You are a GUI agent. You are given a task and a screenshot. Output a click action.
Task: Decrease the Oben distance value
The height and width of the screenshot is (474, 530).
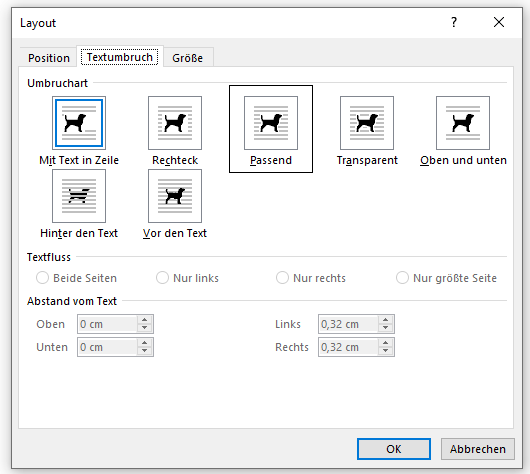pyautogui.click(x=145, y=328)
